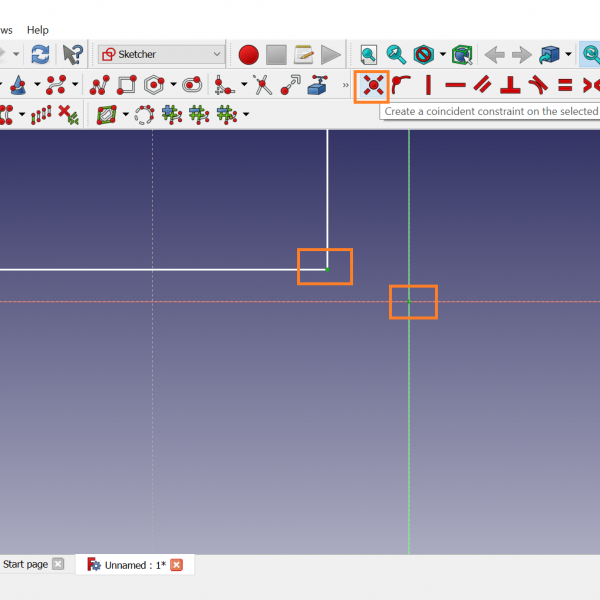Screen dimensions: 600x600
Task: Expand the polygon tool dropdown arrow
Action: [x=173, y=85]
